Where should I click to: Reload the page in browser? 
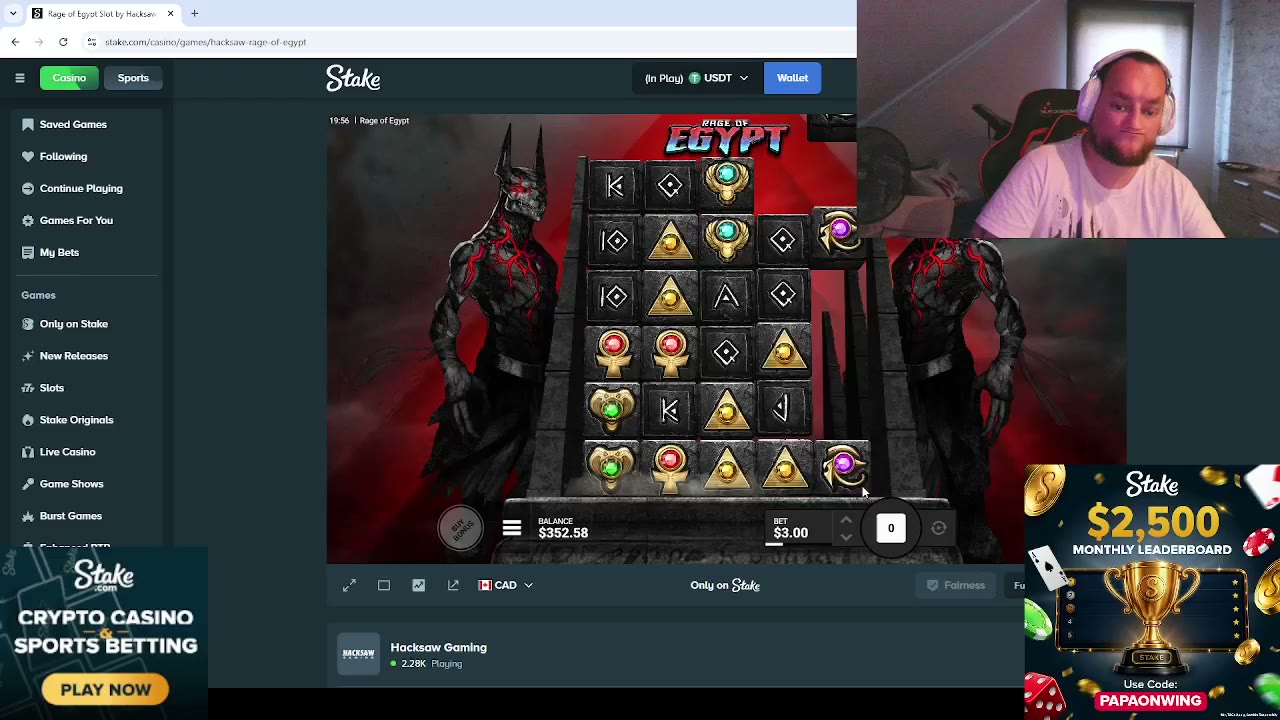(63, 42)
